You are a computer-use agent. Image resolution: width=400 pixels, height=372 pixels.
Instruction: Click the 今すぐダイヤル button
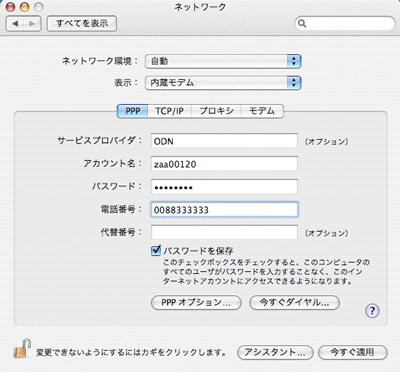coord(294,303)
